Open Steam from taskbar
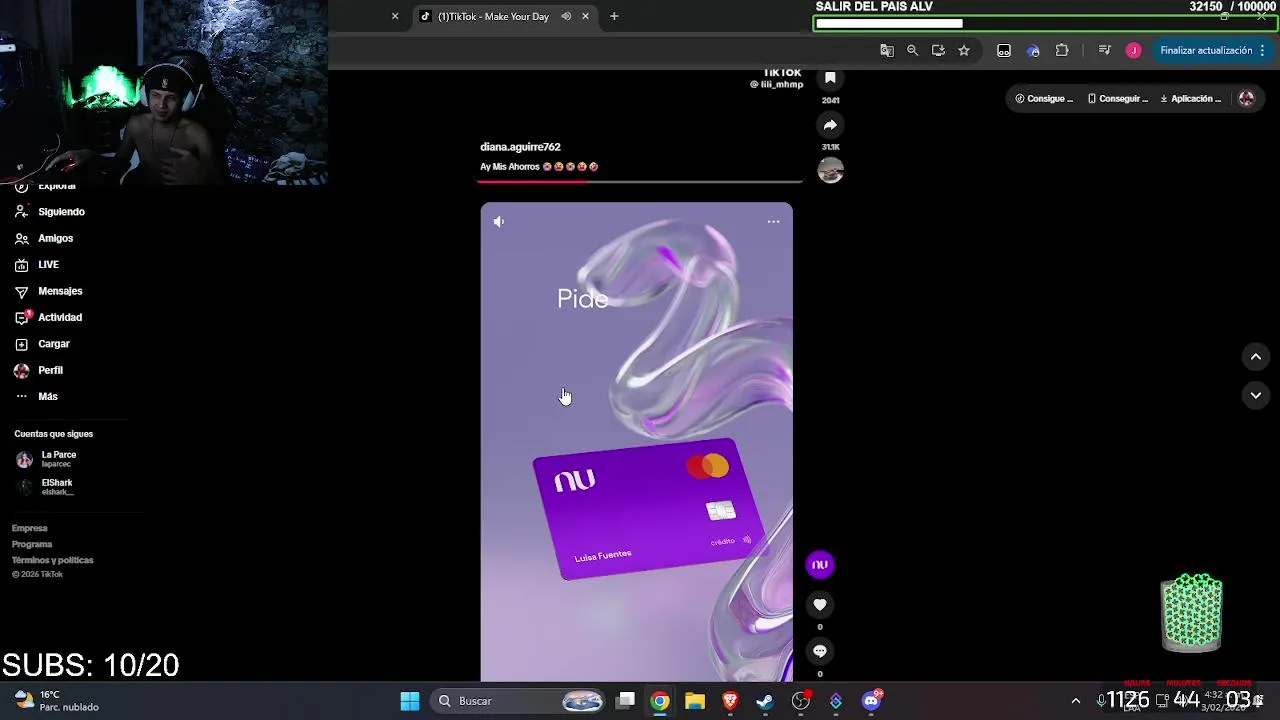This screenshot has width=1280, height=720. (765, 701)
